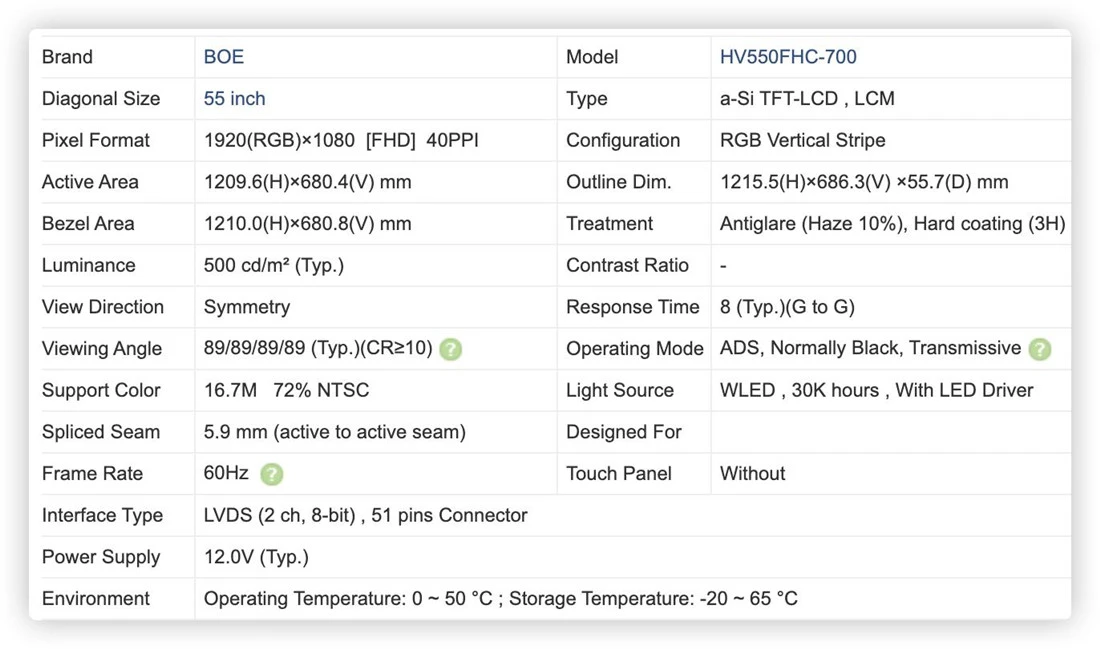The height and width of the screenshot is (649, 1100).
Task: Open the 55 inch diagonal size link
Action: (x=234, y=98)
